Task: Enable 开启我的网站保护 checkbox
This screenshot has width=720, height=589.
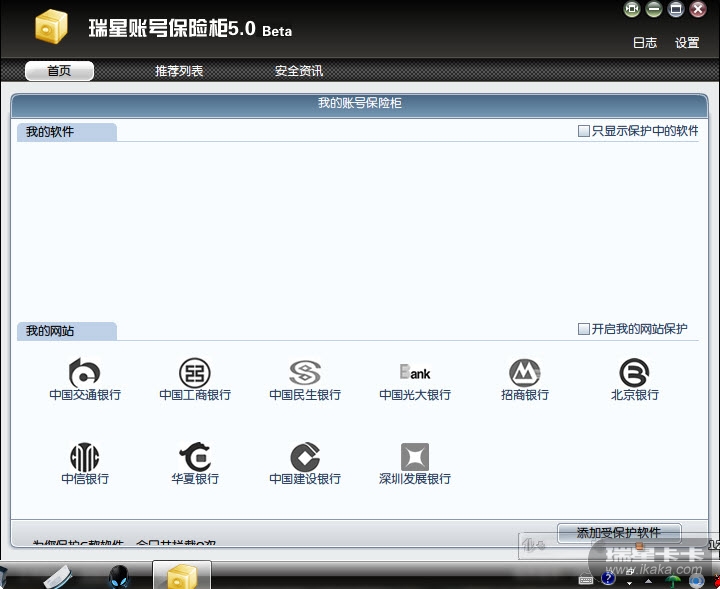Action: (x=584, y=329)
